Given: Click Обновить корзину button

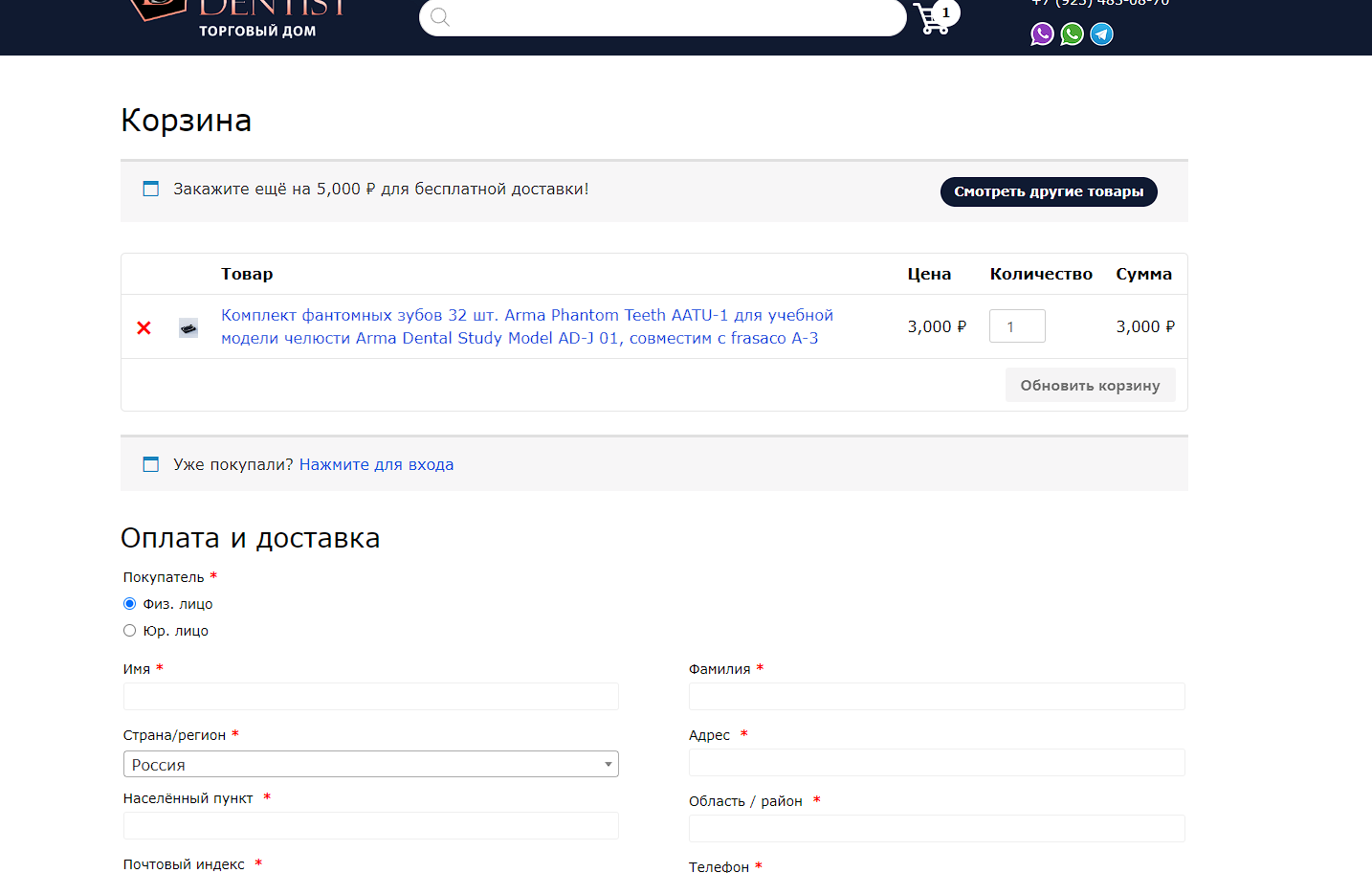Looking at the screenshot, I should pyautogui.click(x=1090, y=385).
